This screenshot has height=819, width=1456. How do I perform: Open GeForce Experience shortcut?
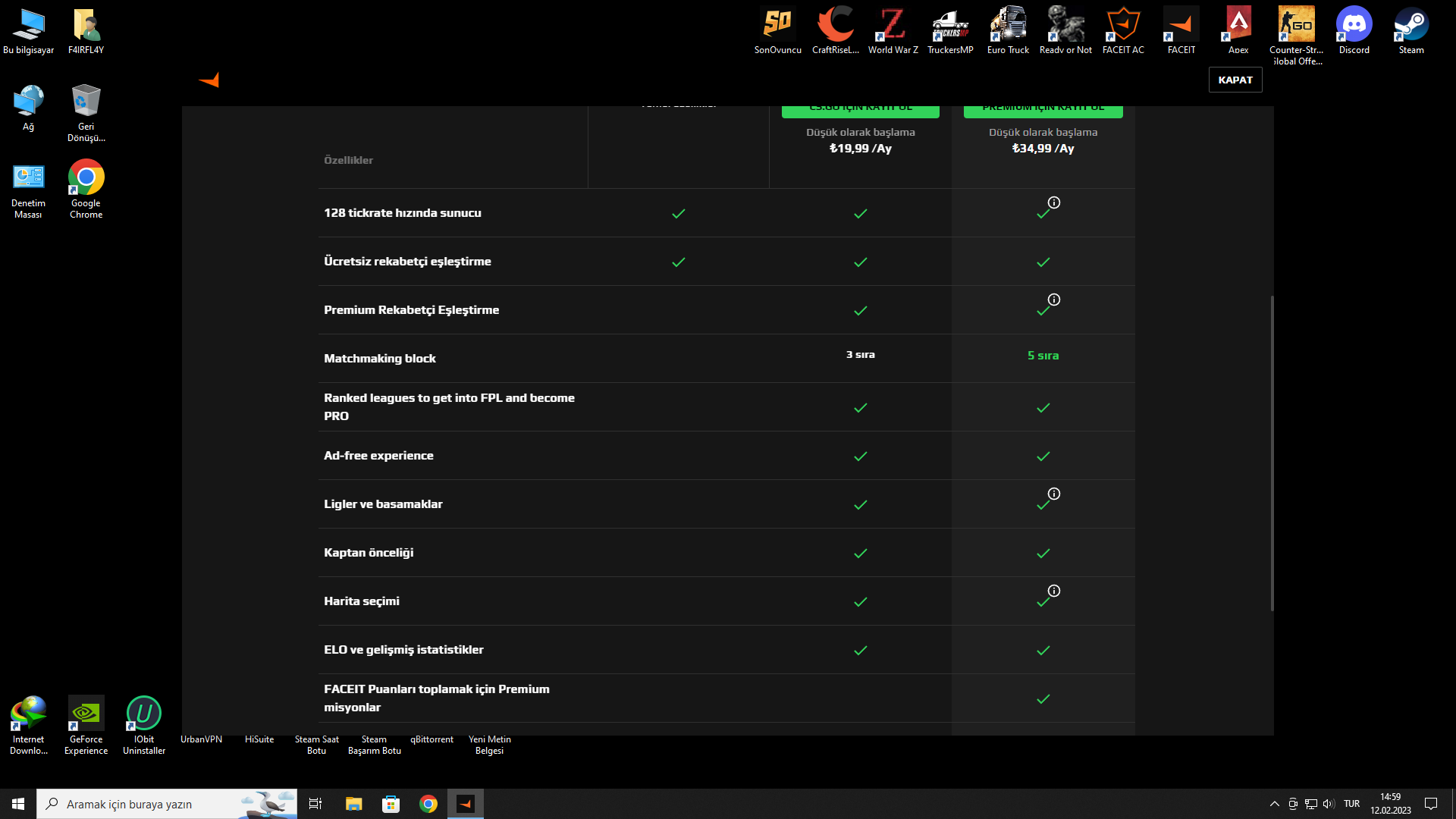tap(86, 725)
